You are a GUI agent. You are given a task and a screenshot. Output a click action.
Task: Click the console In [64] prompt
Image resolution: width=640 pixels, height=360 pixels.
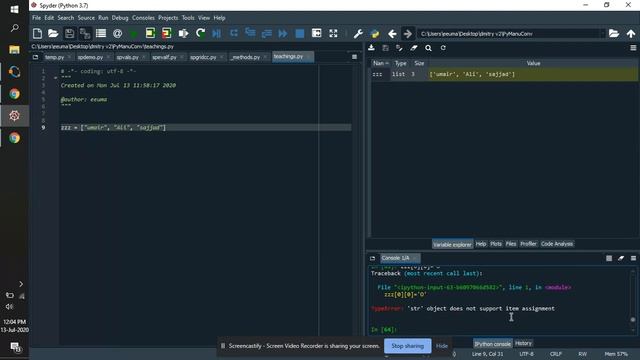coord(384,329)
